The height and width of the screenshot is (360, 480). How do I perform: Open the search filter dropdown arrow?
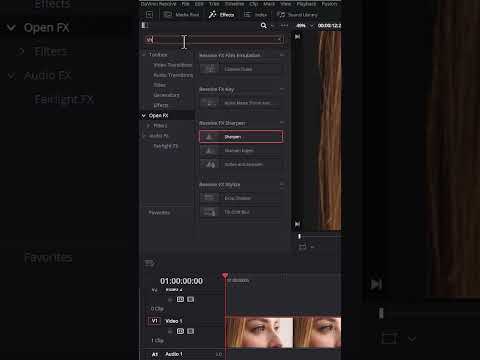pyautogui.click(x=272, y=26)
